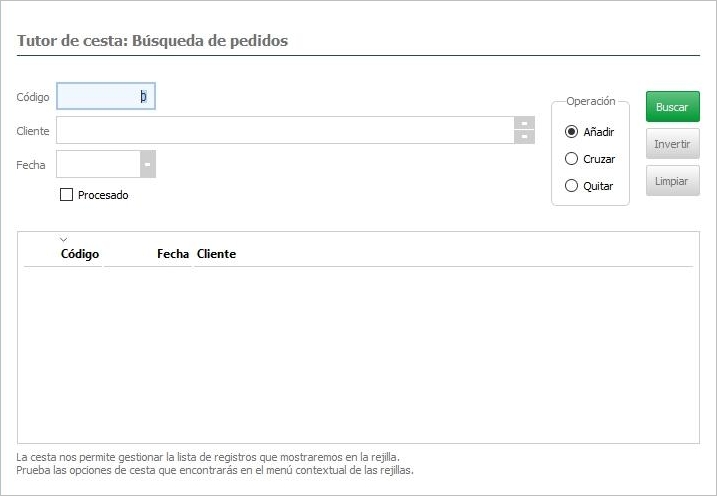Select the Añadir operation radio button

point(572,132)
